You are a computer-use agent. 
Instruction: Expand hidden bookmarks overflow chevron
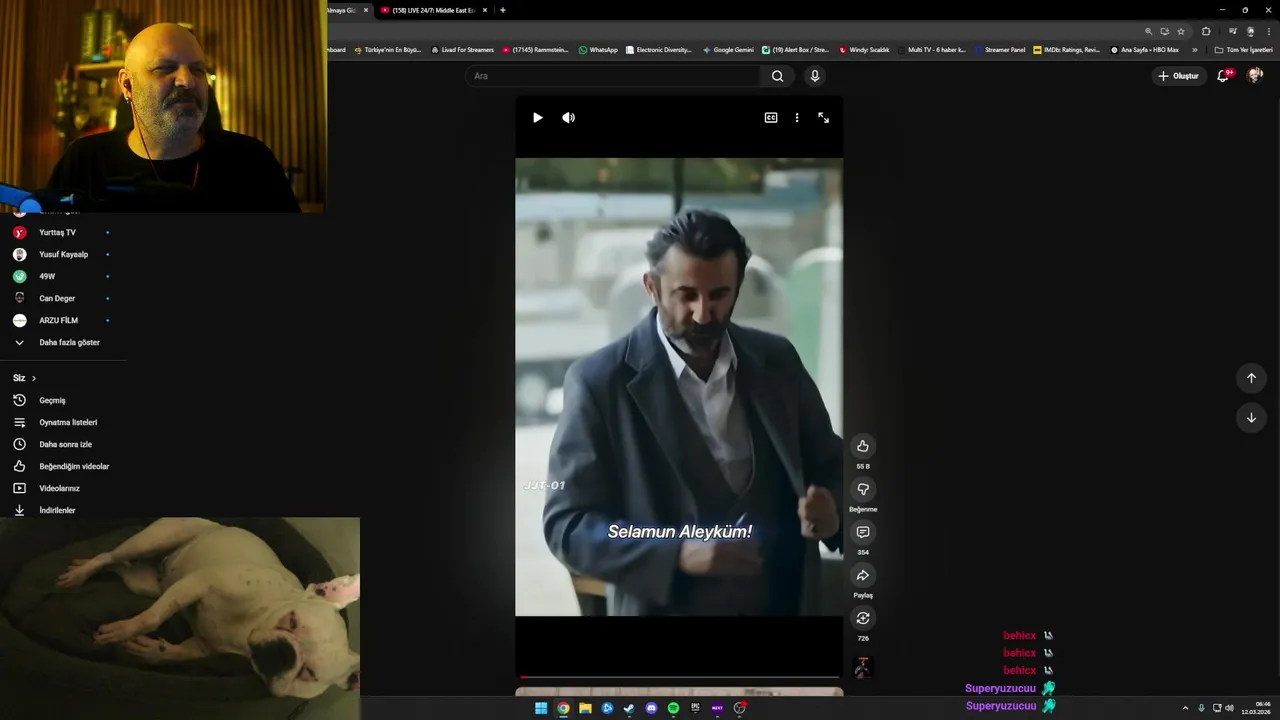pos(1194,49)
